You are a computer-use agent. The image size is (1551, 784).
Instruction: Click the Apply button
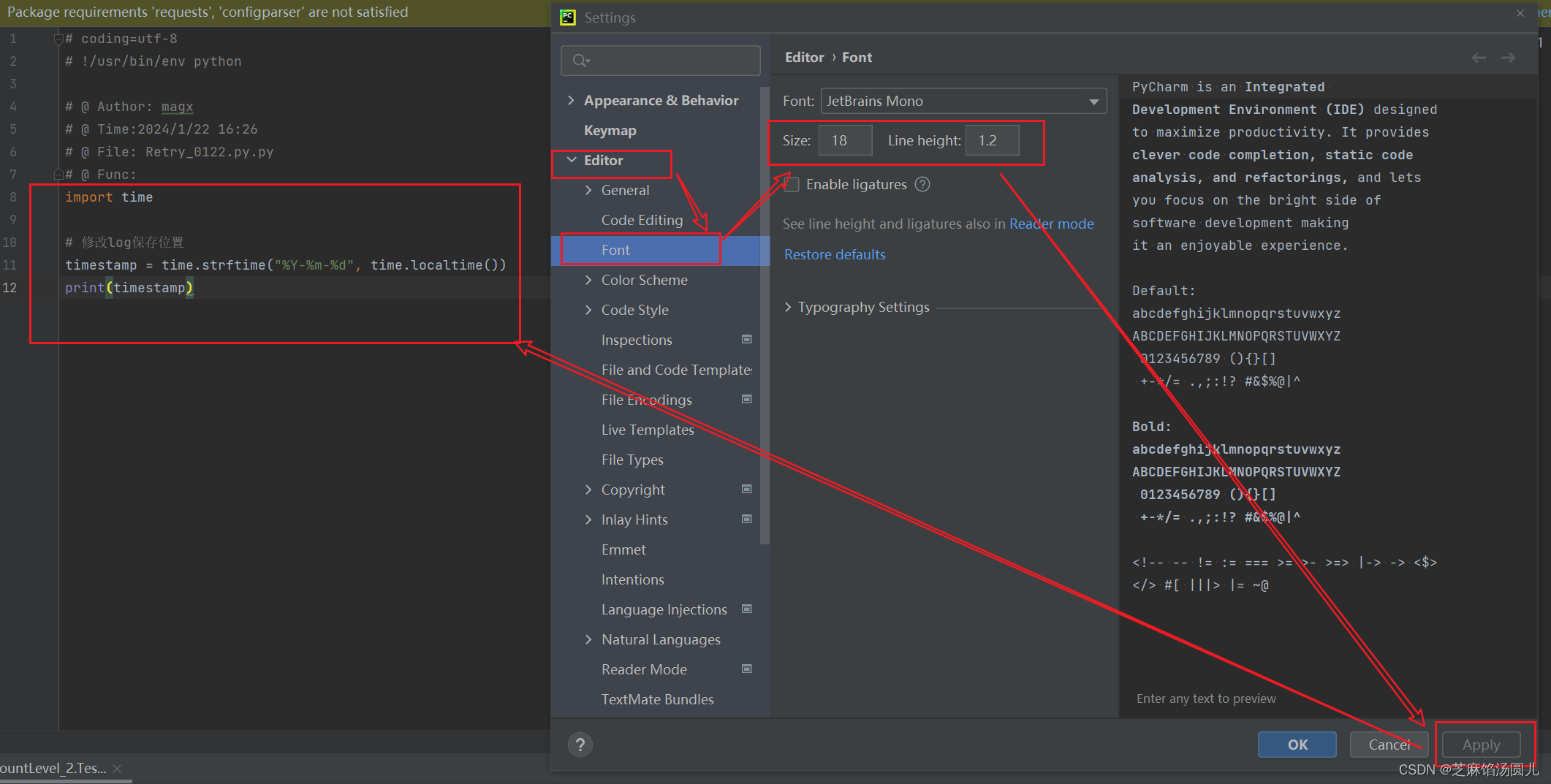[x=1481, y=745]
